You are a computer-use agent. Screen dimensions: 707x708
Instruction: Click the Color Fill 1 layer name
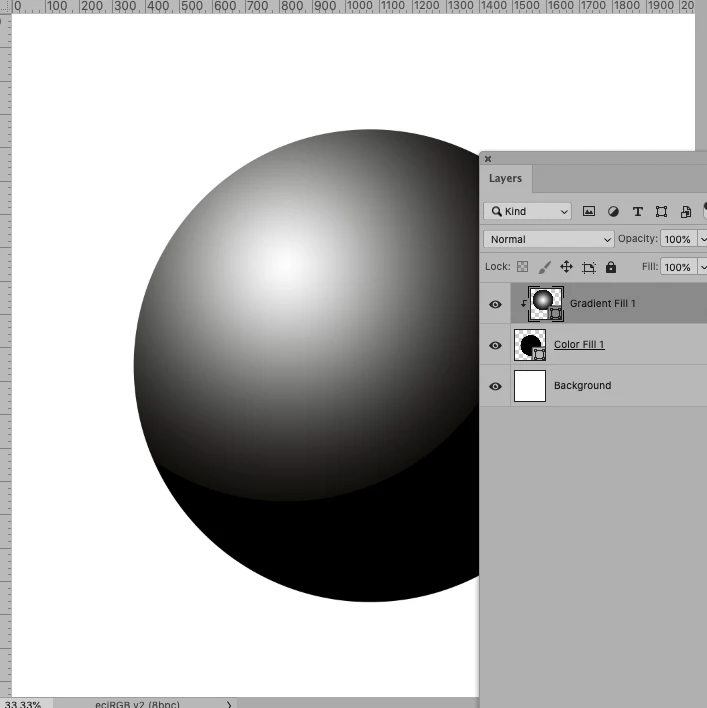[x=579, y=345]
